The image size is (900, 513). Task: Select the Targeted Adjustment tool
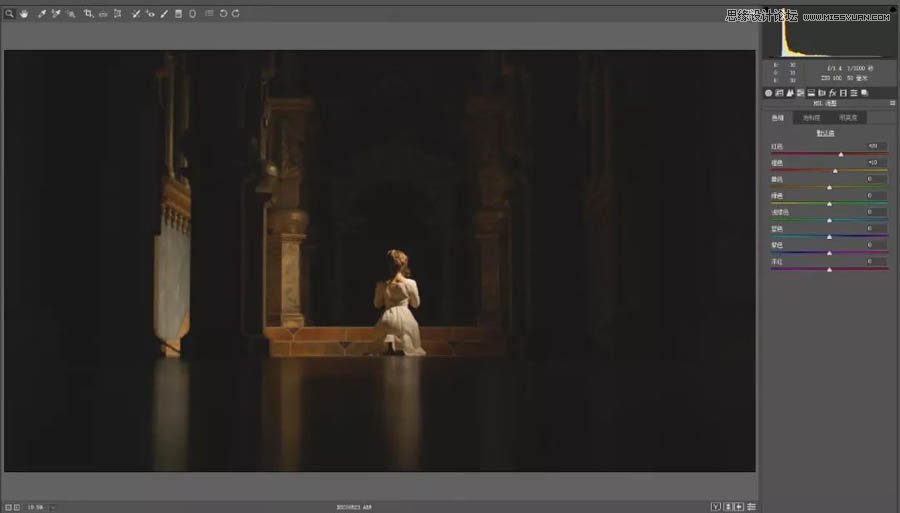pyautogui.click(x=71, y=13)
